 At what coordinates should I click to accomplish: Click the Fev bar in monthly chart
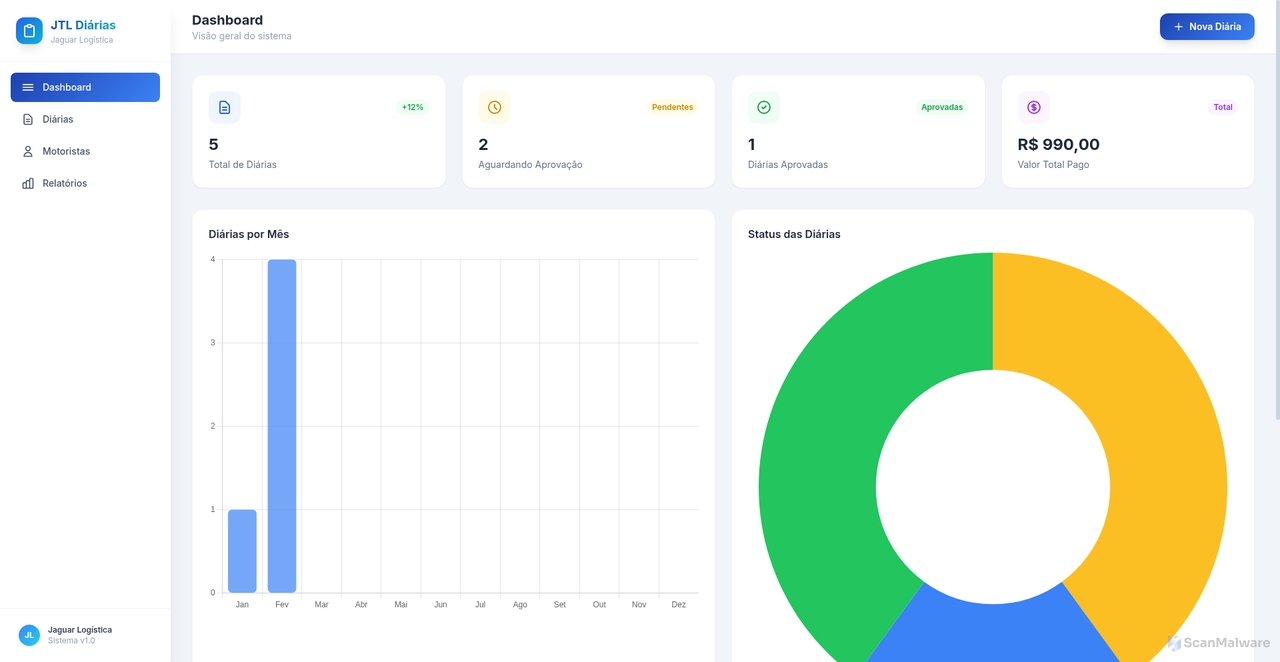click(282, 426)
